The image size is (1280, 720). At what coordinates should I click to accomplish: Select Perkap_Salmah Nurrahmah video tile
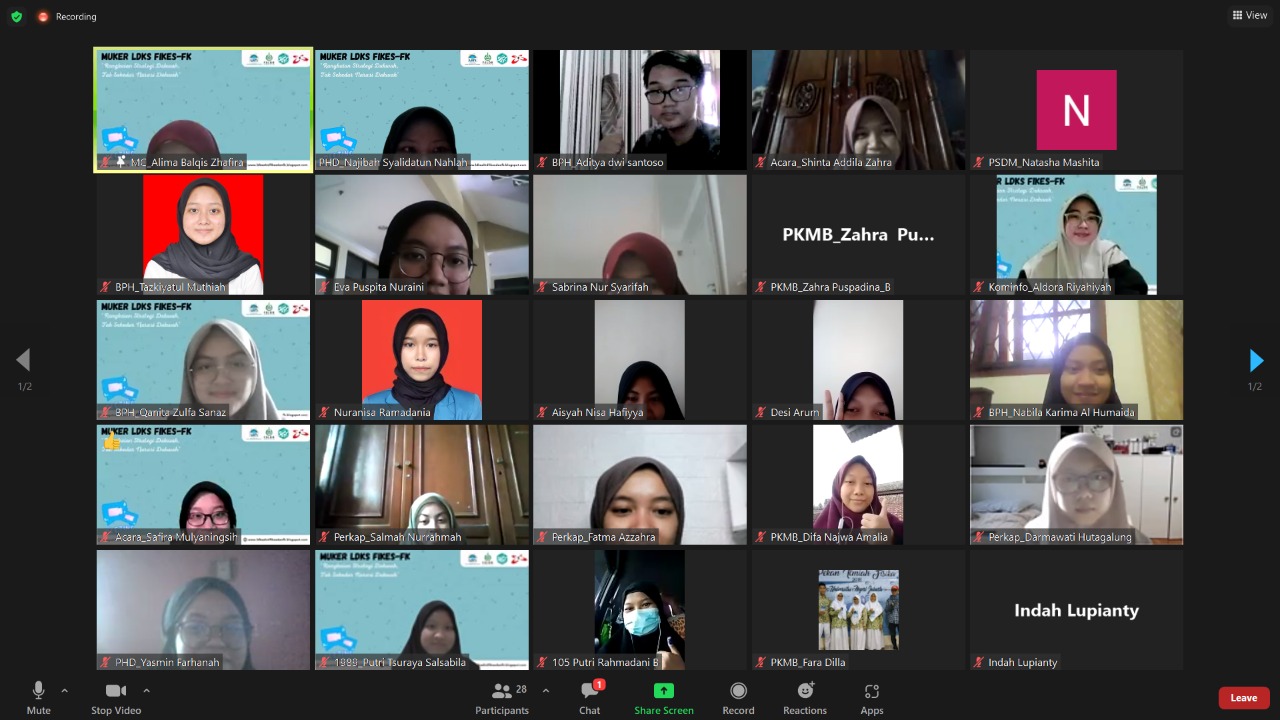point(422,485)
